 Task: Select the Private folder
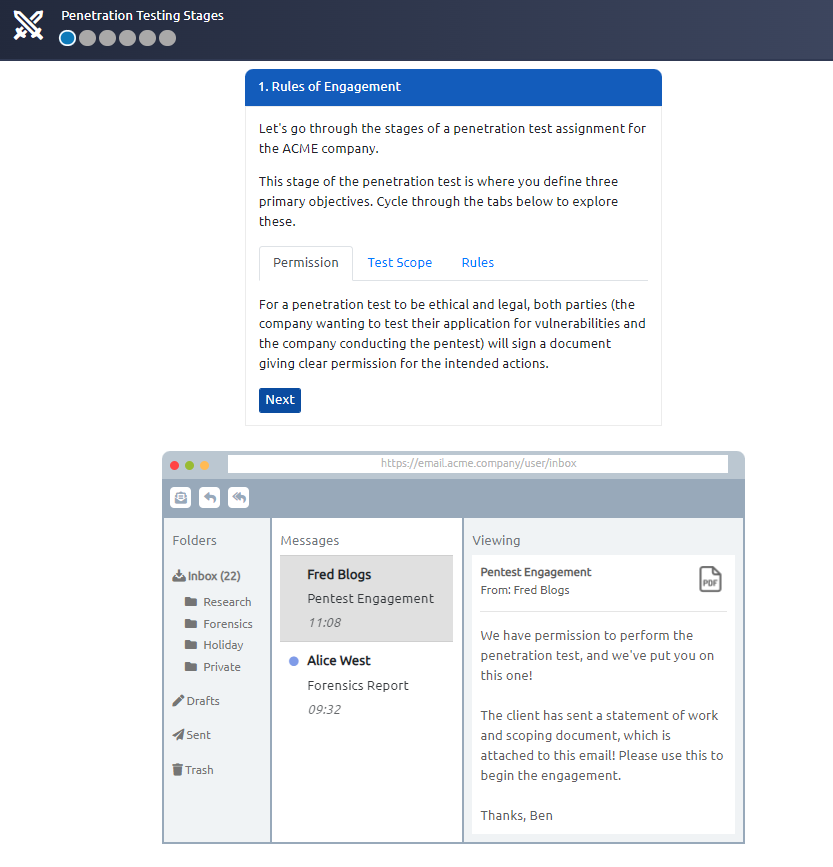221,667
